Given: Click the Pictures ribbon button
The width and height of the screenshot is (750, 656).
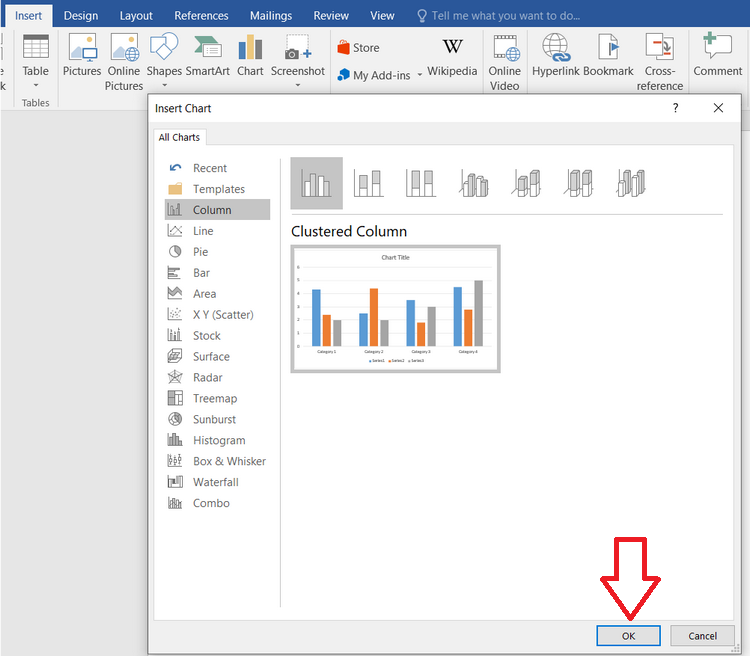Looking at the screenshot, I should [x=82, y=56].
